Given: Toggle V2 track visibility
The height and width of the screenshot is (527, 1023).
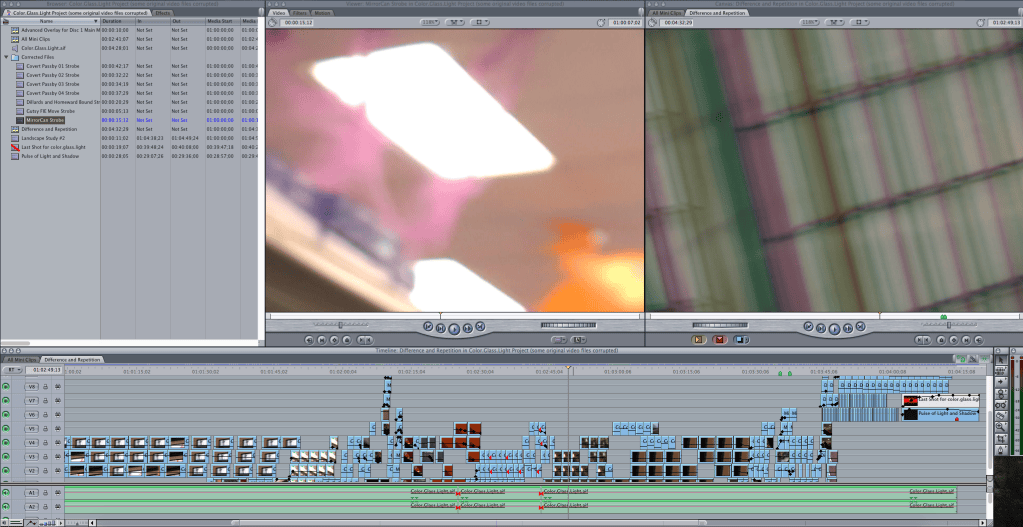Looking at the screenshot, I should coord(6,470).
